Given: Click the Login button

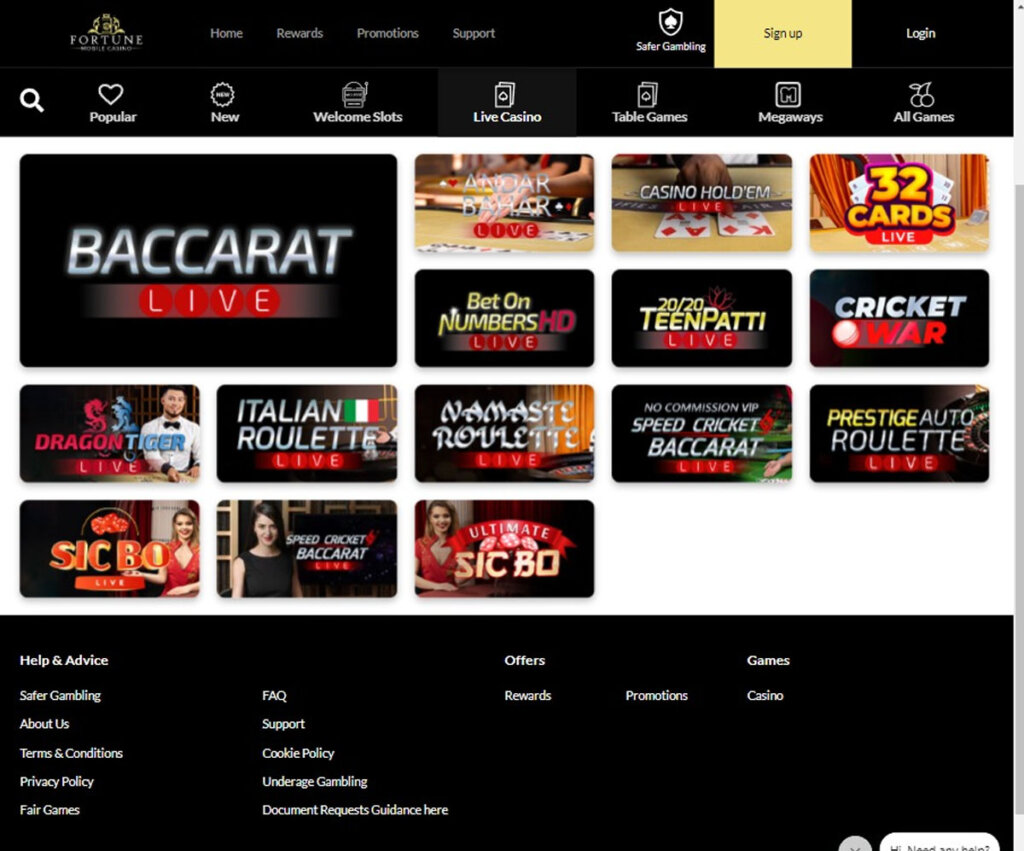Looking at the screenshot, I should 920,33.
